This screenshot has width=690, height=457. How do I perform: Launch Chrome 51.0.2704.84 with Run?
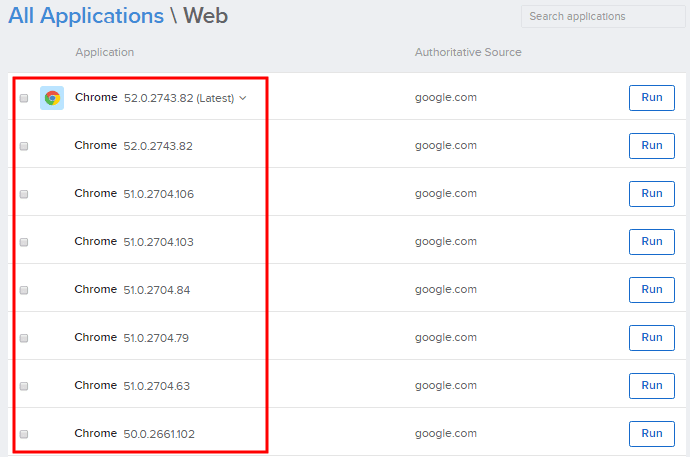[x=652, y=289]
